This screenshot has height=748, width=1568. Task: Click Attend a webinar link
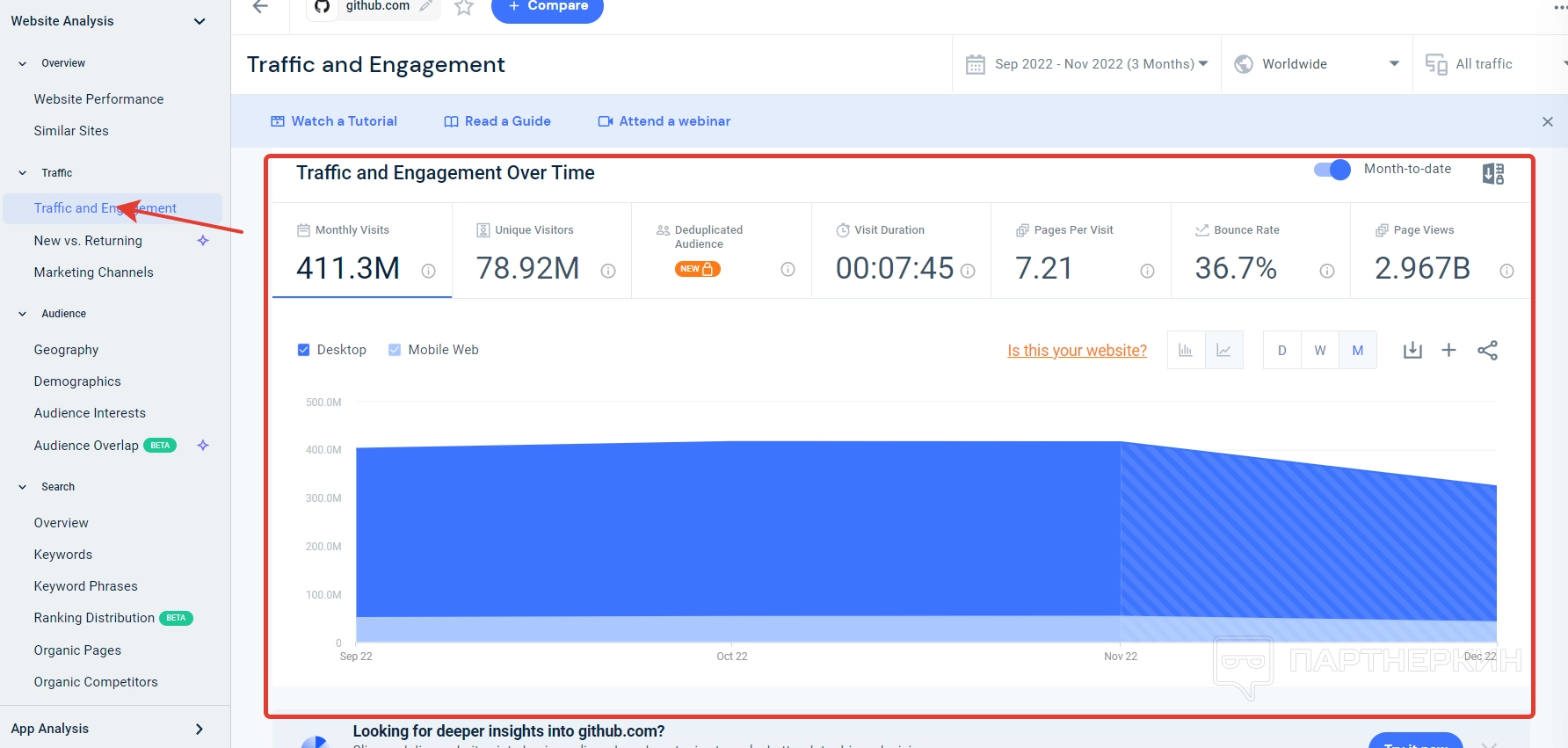tap(664, 121)
